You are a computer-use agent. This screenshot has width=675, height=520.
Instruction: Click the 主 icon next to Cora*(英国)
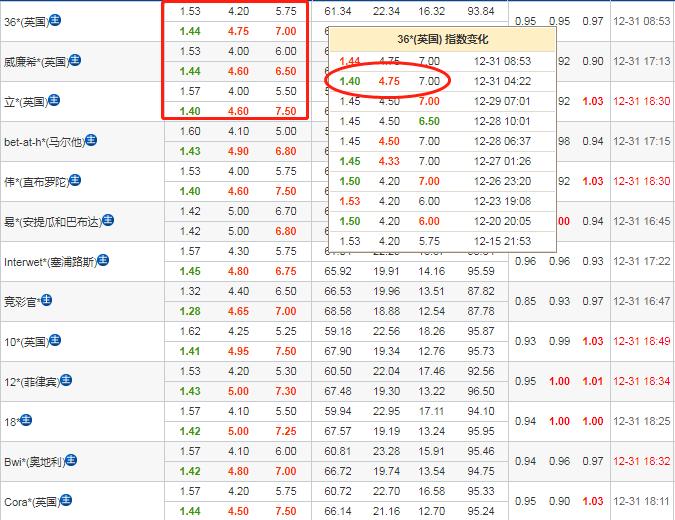(x=67, y=499)
